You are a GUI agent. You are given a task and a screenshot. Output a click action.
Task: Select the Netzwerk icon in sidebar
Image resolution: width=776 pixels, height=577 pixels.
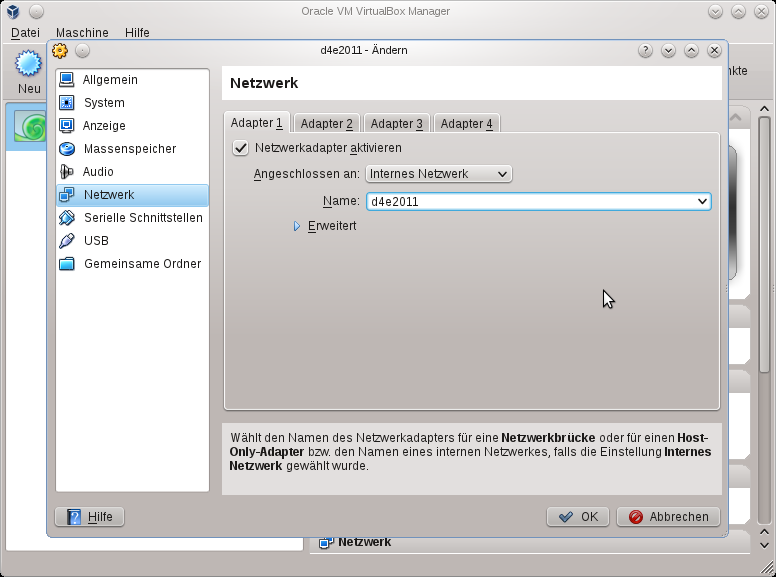[x=66, y=194]
